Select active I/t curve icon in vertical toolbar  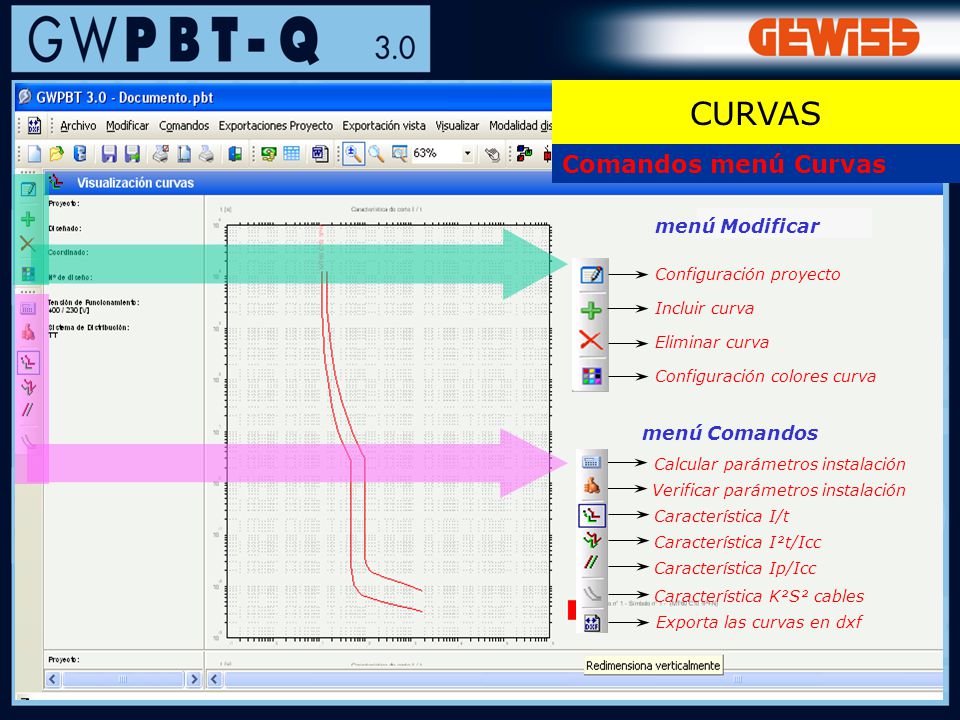[x=28, y=362]
